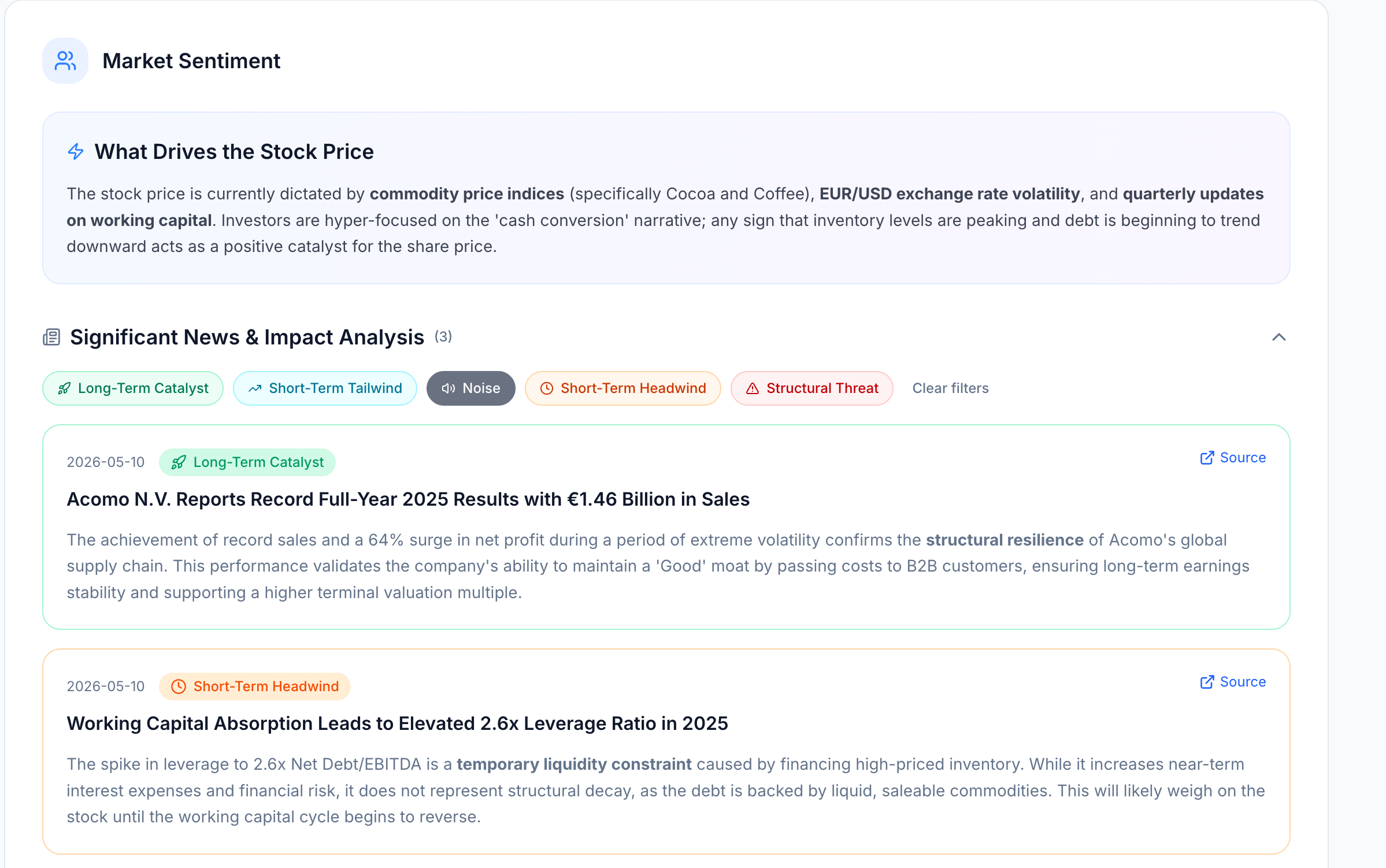This screenshot has height=868, width=1386.
Task: Click the lightning bolt icon beside What Drives the Stock Price
Action: tap(76, 152)
